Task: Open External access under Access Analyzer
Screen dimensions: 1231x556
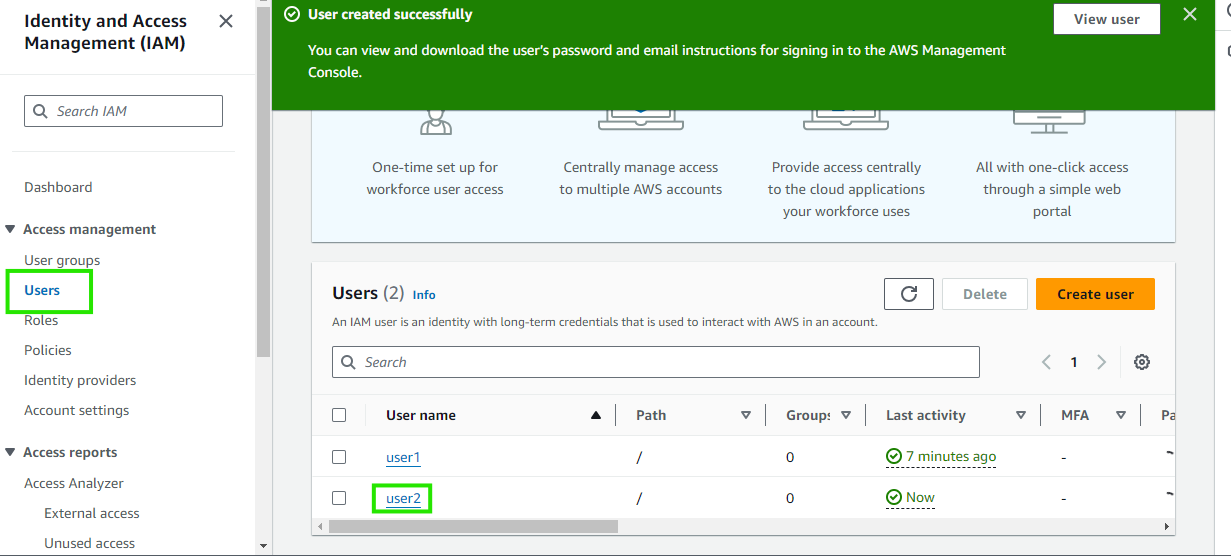Action: pos(92,513)
